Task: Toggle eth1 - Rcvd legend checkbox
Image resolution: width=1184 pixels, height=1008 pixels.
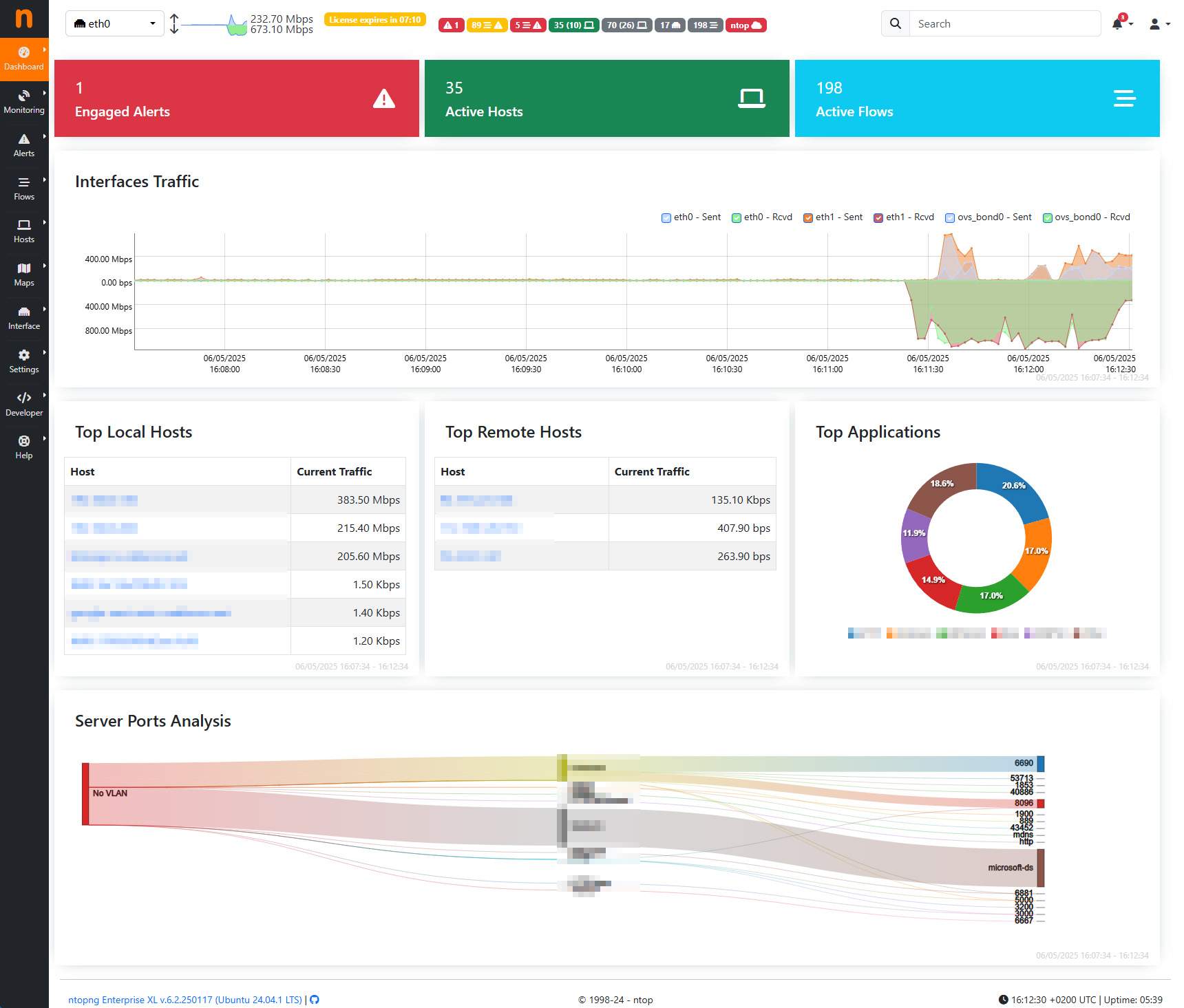Action: (x=878, y=218)
